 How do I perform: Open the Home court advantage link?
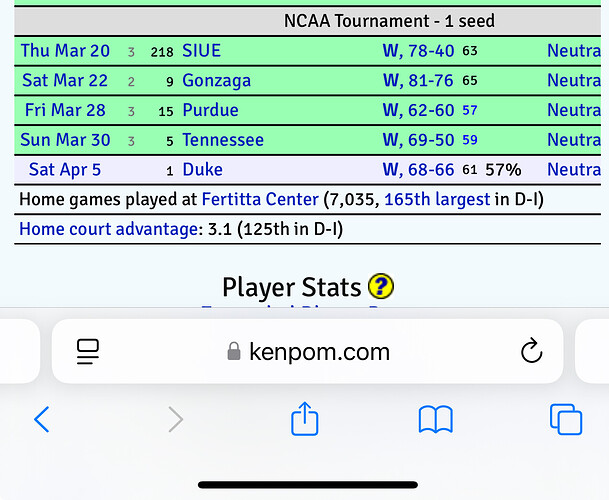pos(109,229)
